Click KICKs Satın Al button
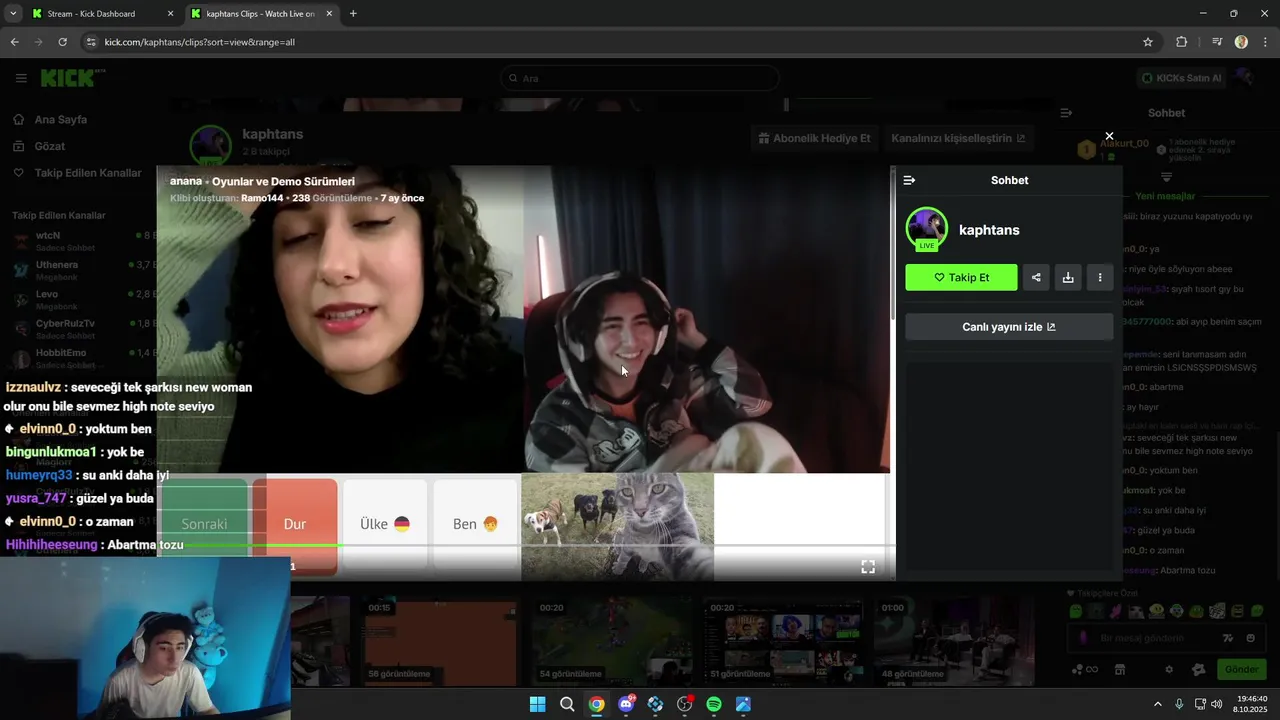Viewport: 1280px width, 720px height. (1181, 78)
